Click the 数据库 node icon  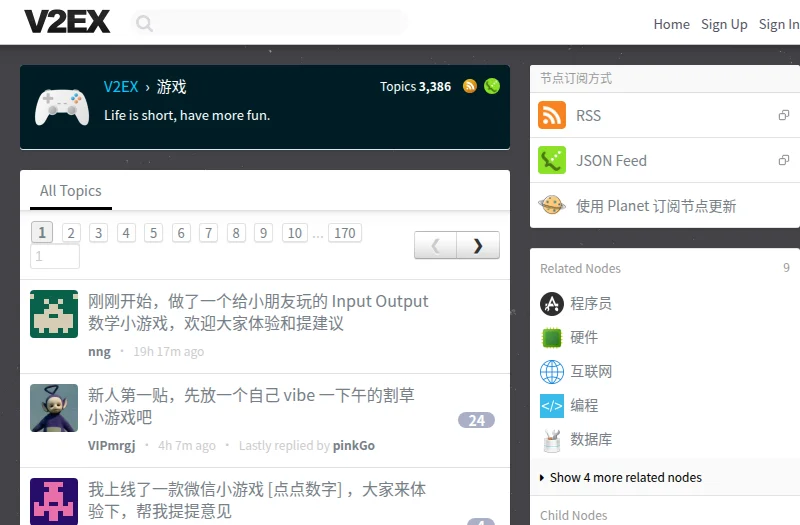(x=552, y=440)
